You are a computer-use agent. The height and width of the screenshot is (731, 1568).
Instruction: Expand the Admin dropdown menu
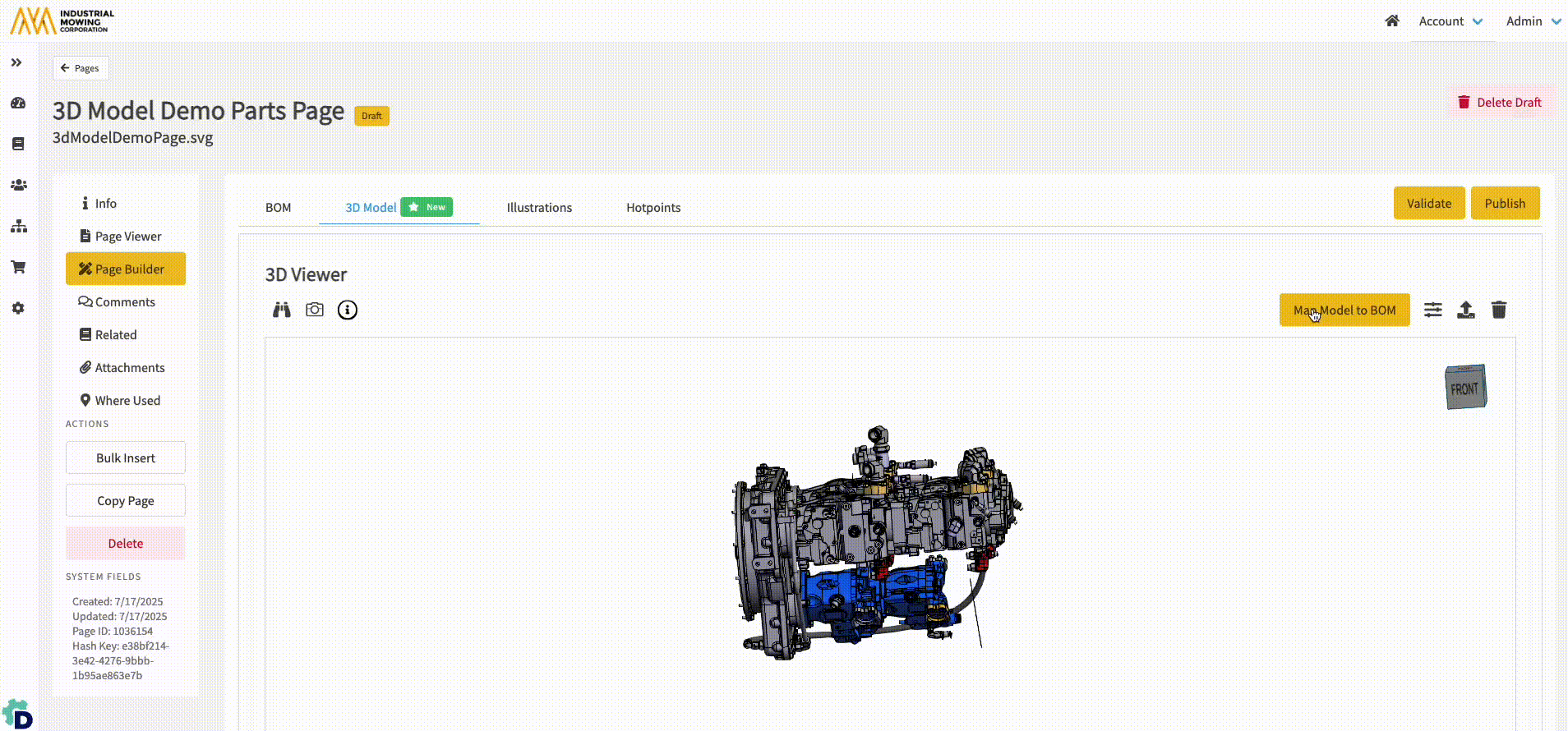1533,21
